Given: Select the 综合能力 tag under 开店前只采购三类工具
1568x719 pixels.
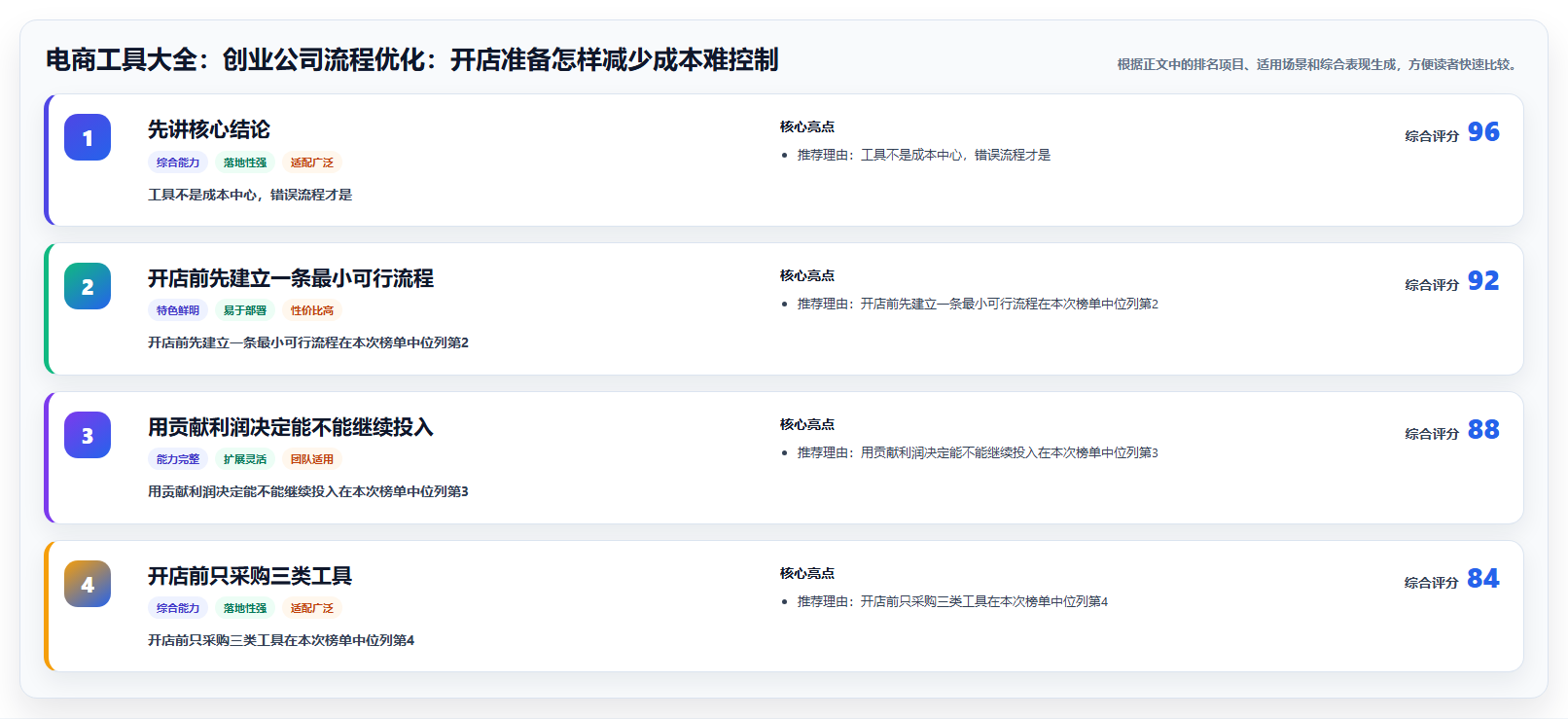Looking at the screenshot, I should click(x=178, y=608).
